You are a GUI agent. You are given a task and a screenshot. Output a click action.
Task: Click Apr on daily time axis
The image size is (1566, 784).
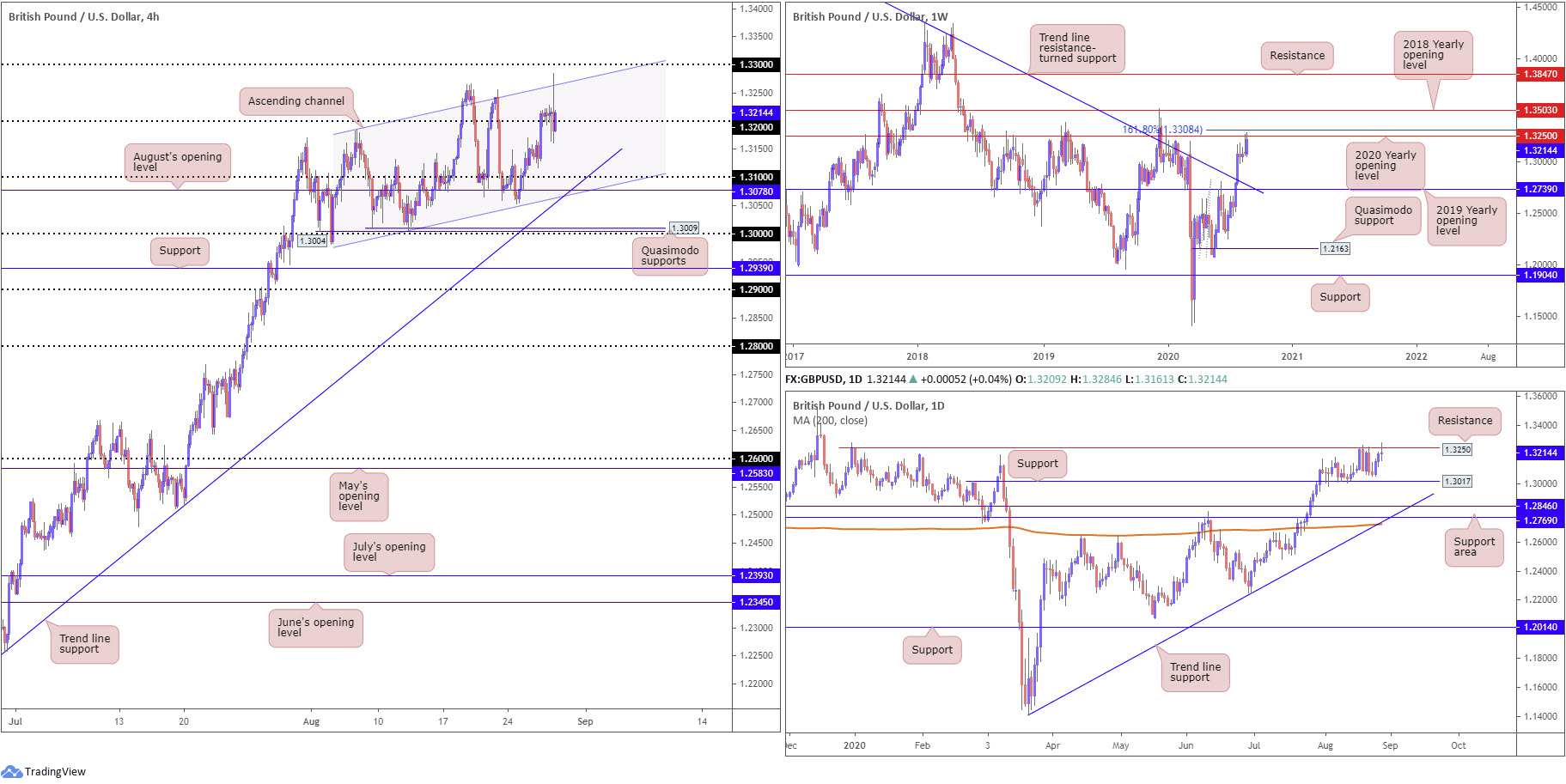click(1052, 745)
